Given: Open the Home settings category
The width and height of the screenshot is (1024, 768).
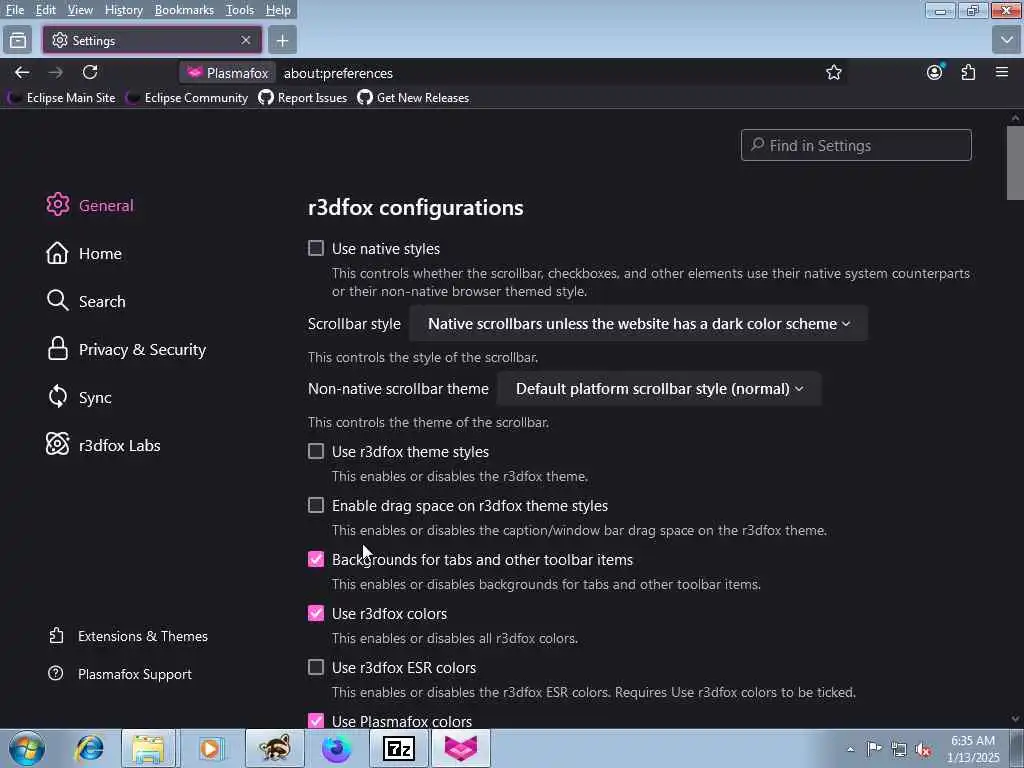Looking at the screenshot, I should 84,253.
